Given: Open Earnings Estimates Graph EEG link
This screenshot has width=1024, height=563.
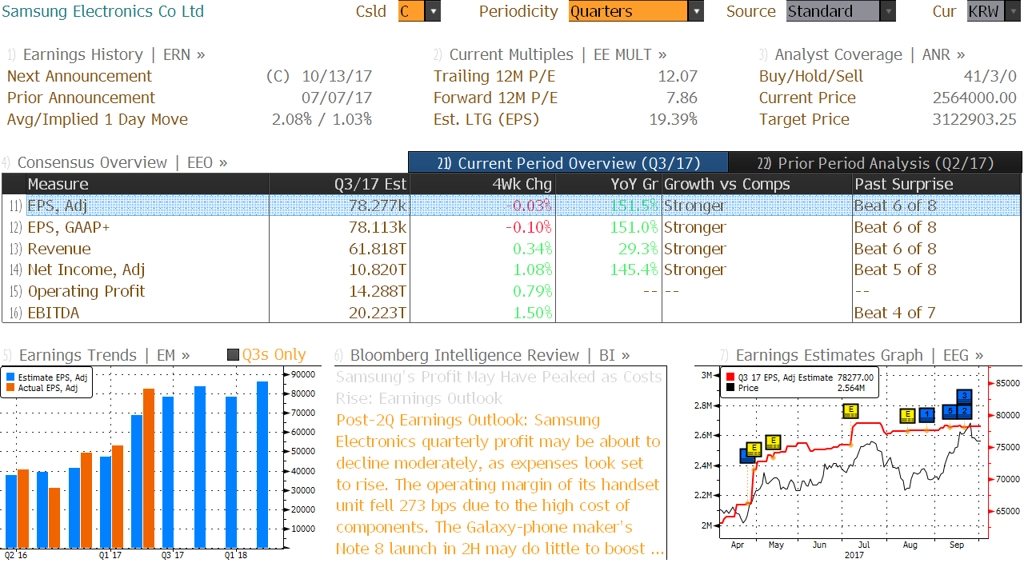Looking at the screenshot, I should tap(859, 355).
